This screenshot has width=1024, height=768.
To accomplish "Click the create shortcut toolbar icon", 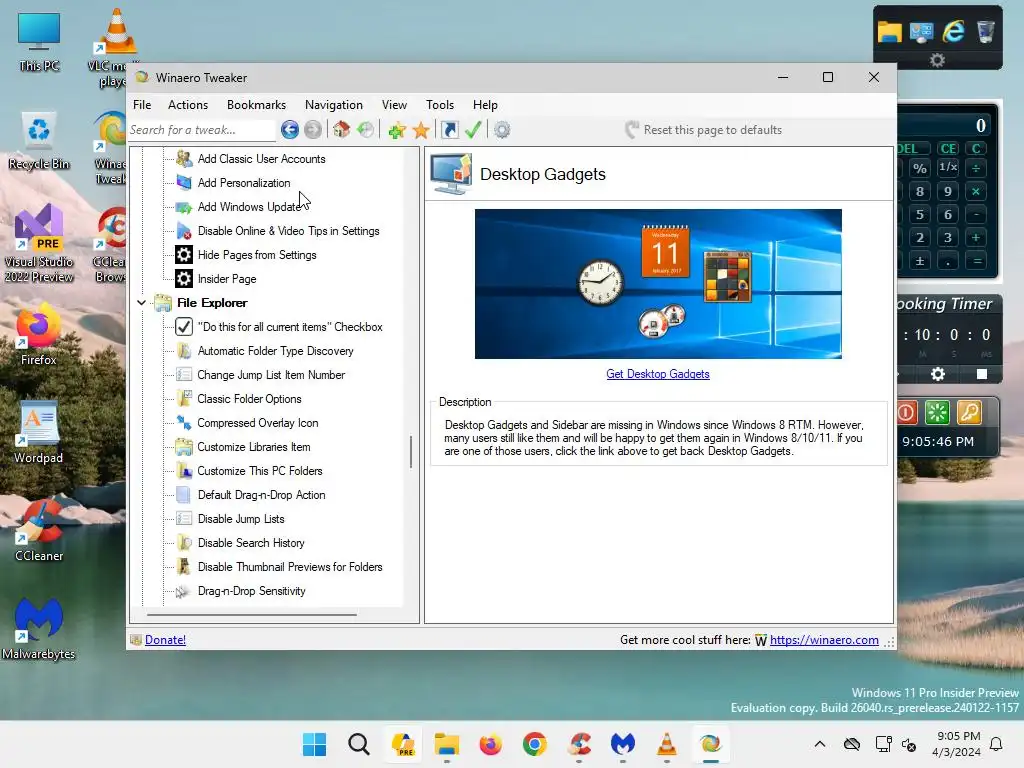I will 450,129.
